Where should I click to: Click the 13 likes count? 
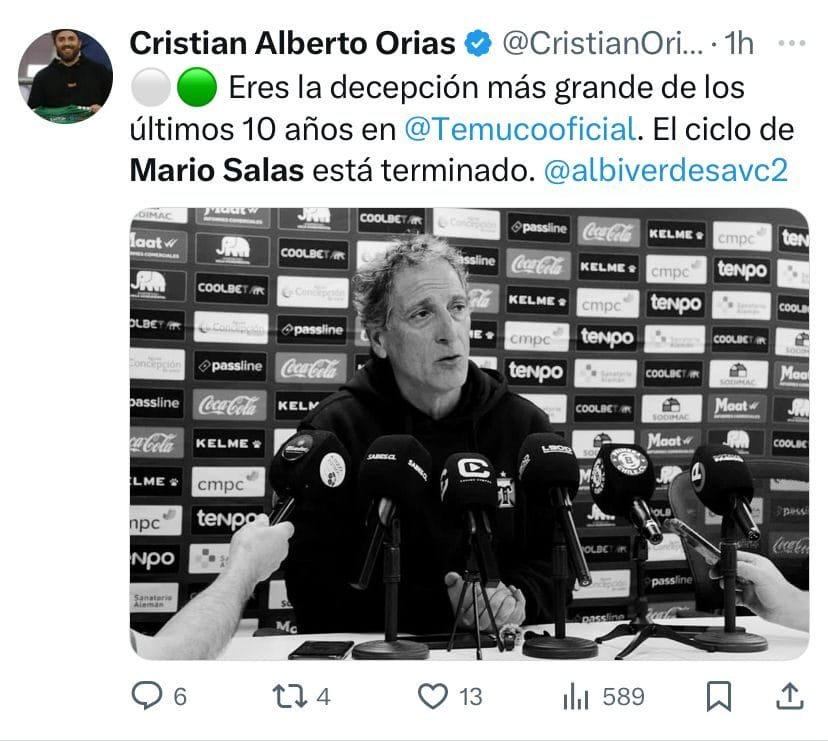pyautogui.click(x=471, y=697)
